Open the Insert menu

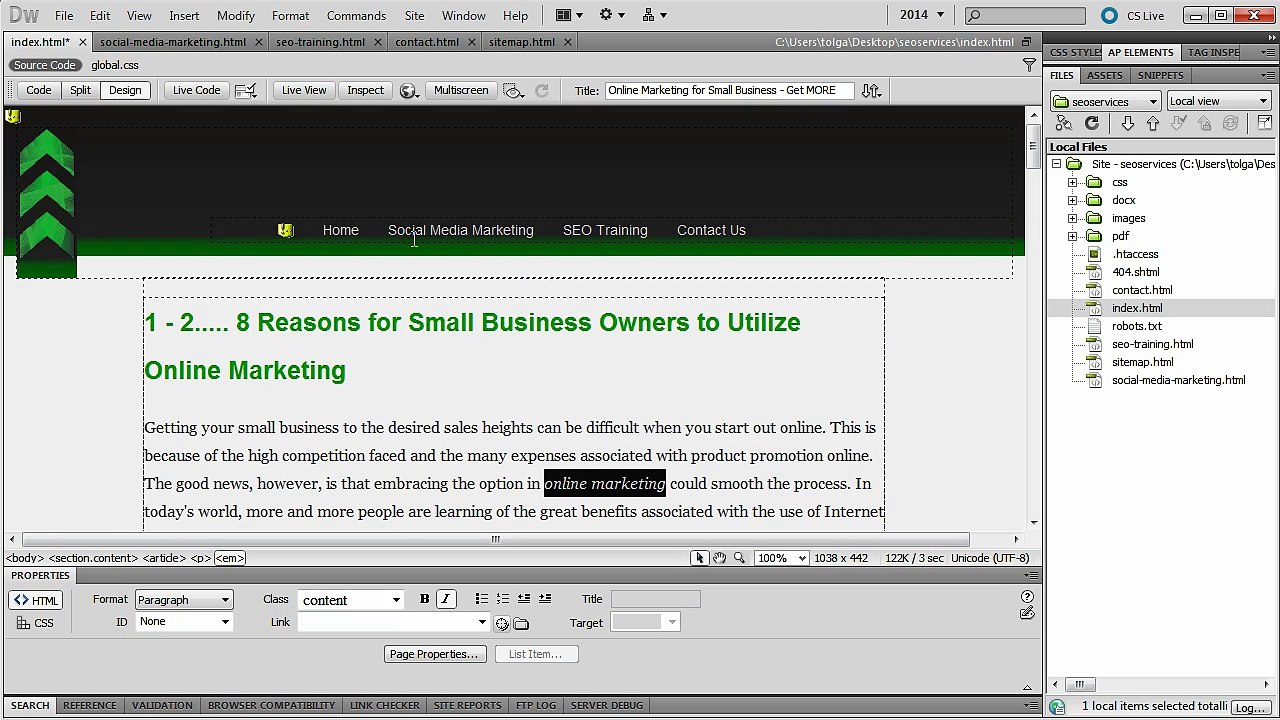click(x=184, y=15)
